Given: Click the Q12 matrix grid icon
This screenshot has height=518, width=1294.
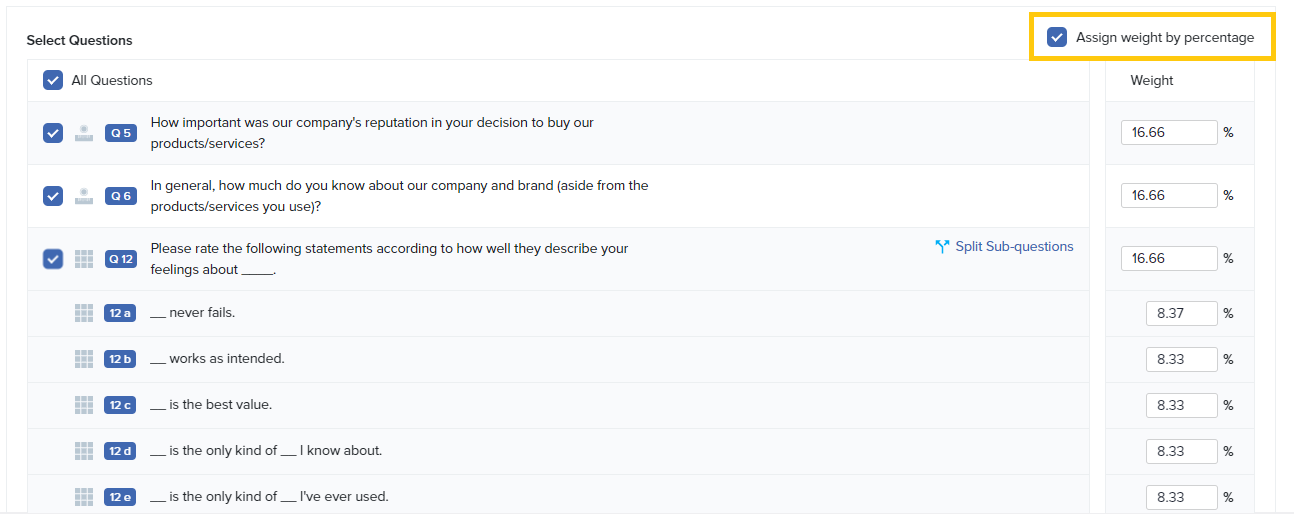Looking at the screenshot, I should coord(85,259).
